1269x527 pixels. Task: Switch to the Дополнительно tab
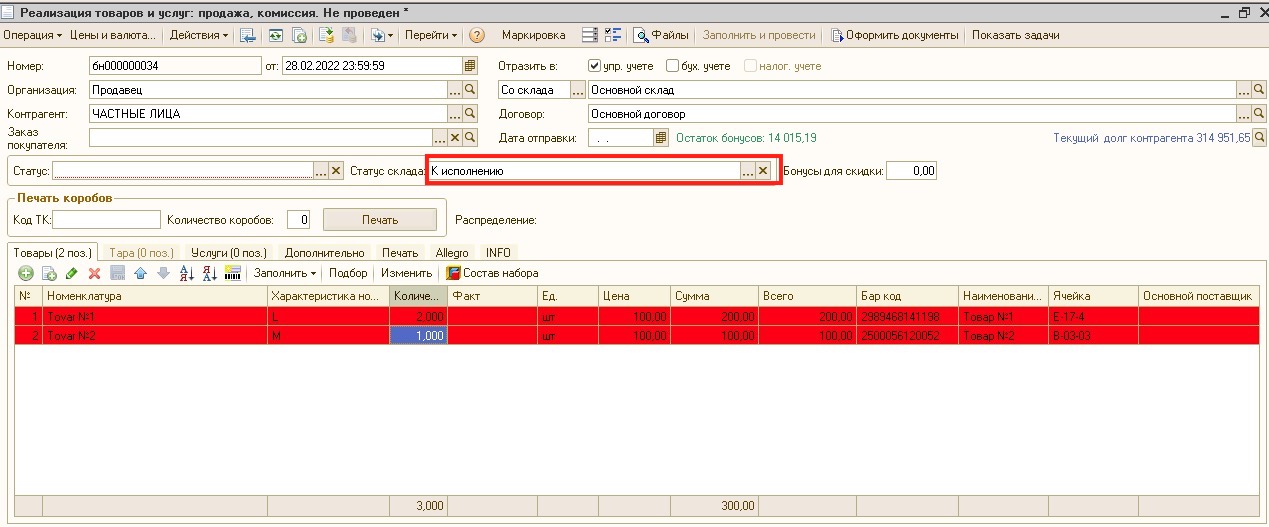click(x=324, y=253)
